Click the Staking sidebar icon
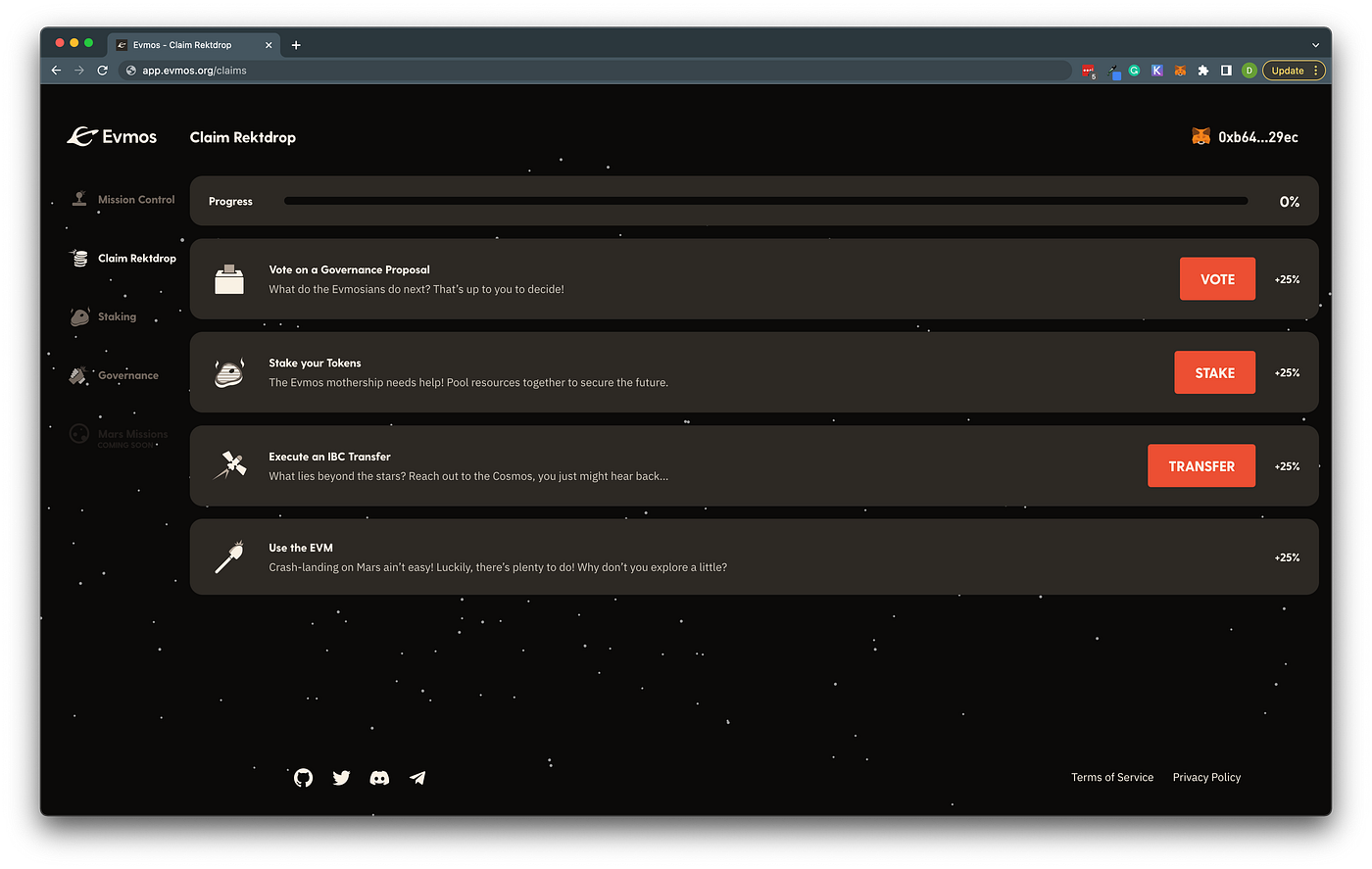This screenshot has width=1372, height=869. tap(79, 316)
